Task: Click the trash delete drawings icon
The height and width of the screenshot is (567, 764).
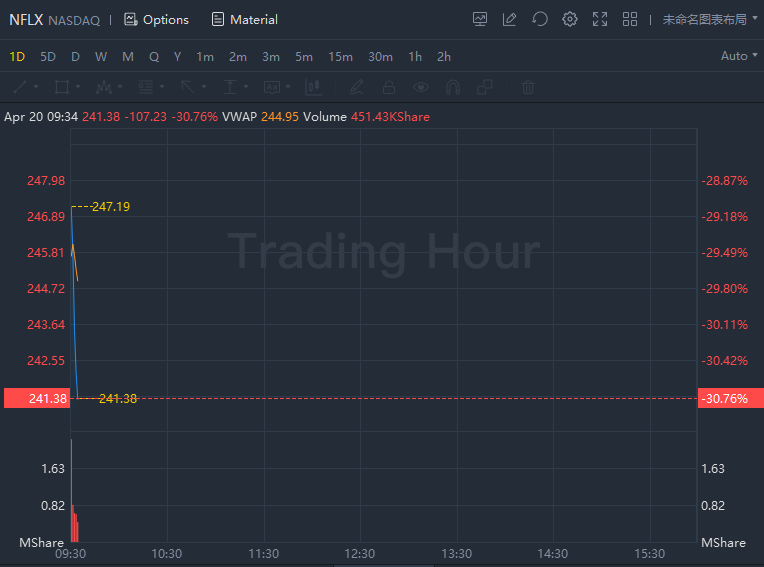Action: [528, 87]
